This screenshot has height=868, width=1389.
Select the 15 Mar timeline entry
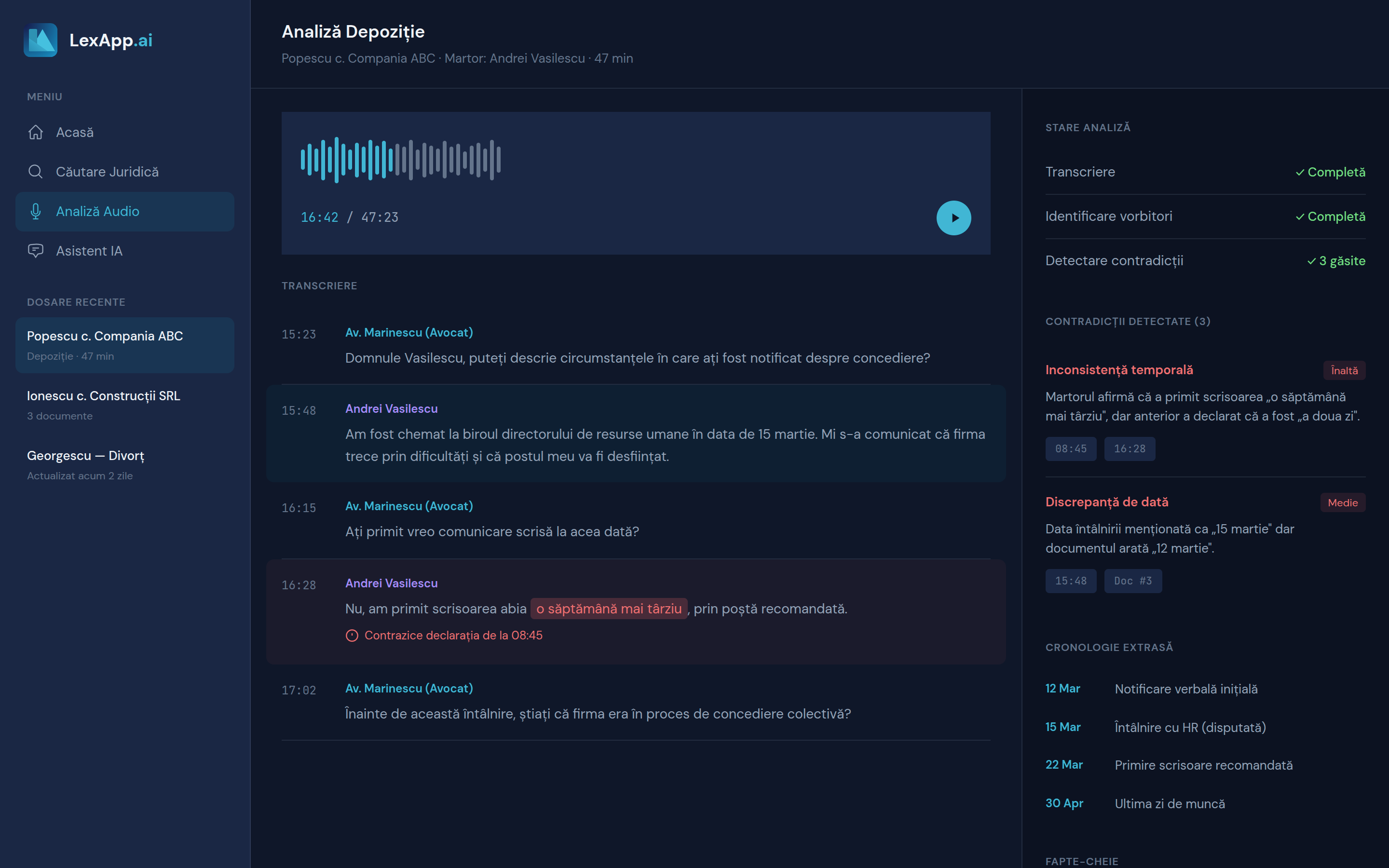(1063, 727)
